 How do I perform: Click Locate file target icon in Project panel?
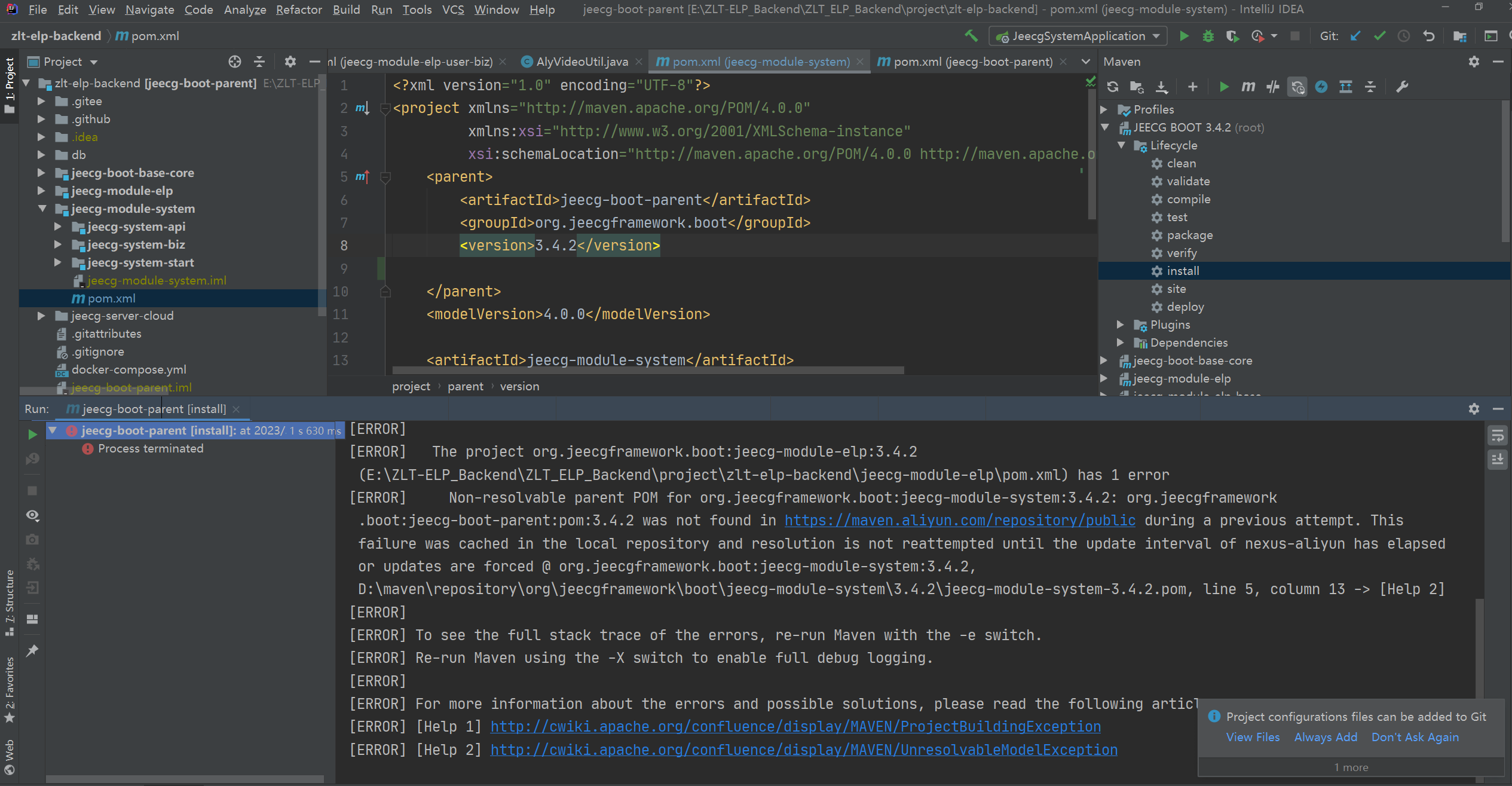(234, 62)
